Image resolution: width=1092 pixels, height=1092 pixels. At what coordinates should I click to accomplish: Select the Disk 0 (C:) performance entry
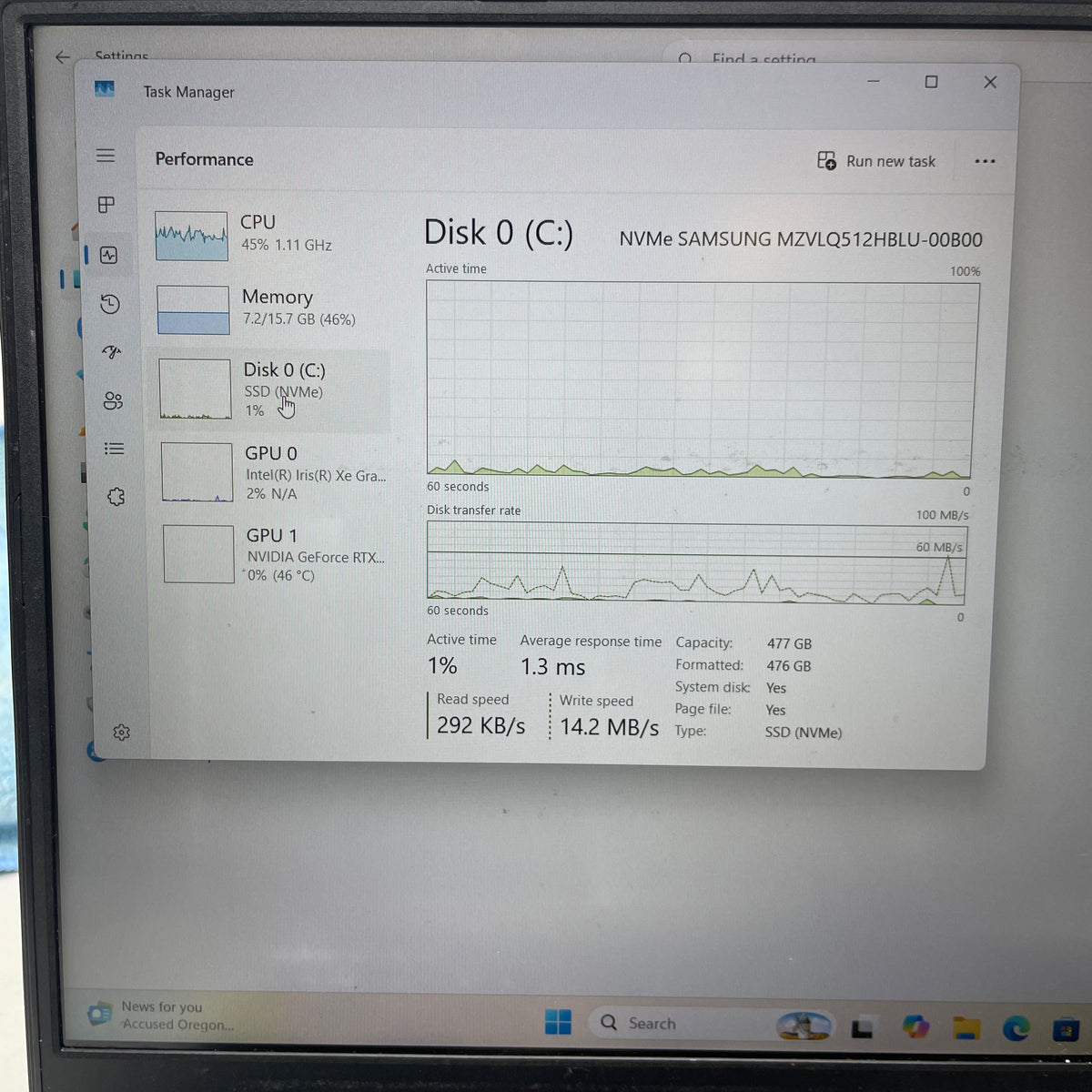pos(269,391)
